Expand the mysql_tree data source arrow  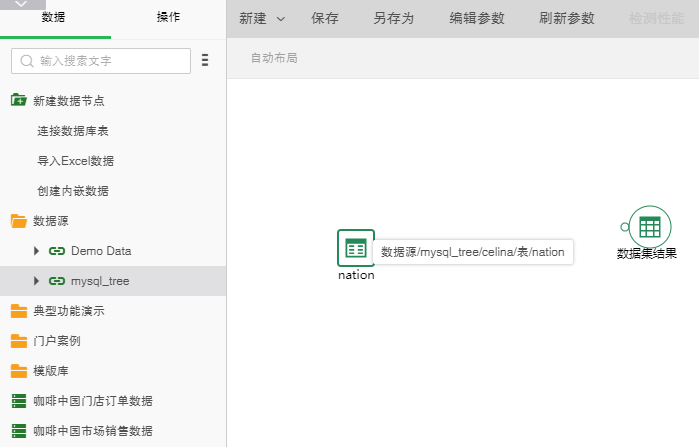[x=37, y=281]
